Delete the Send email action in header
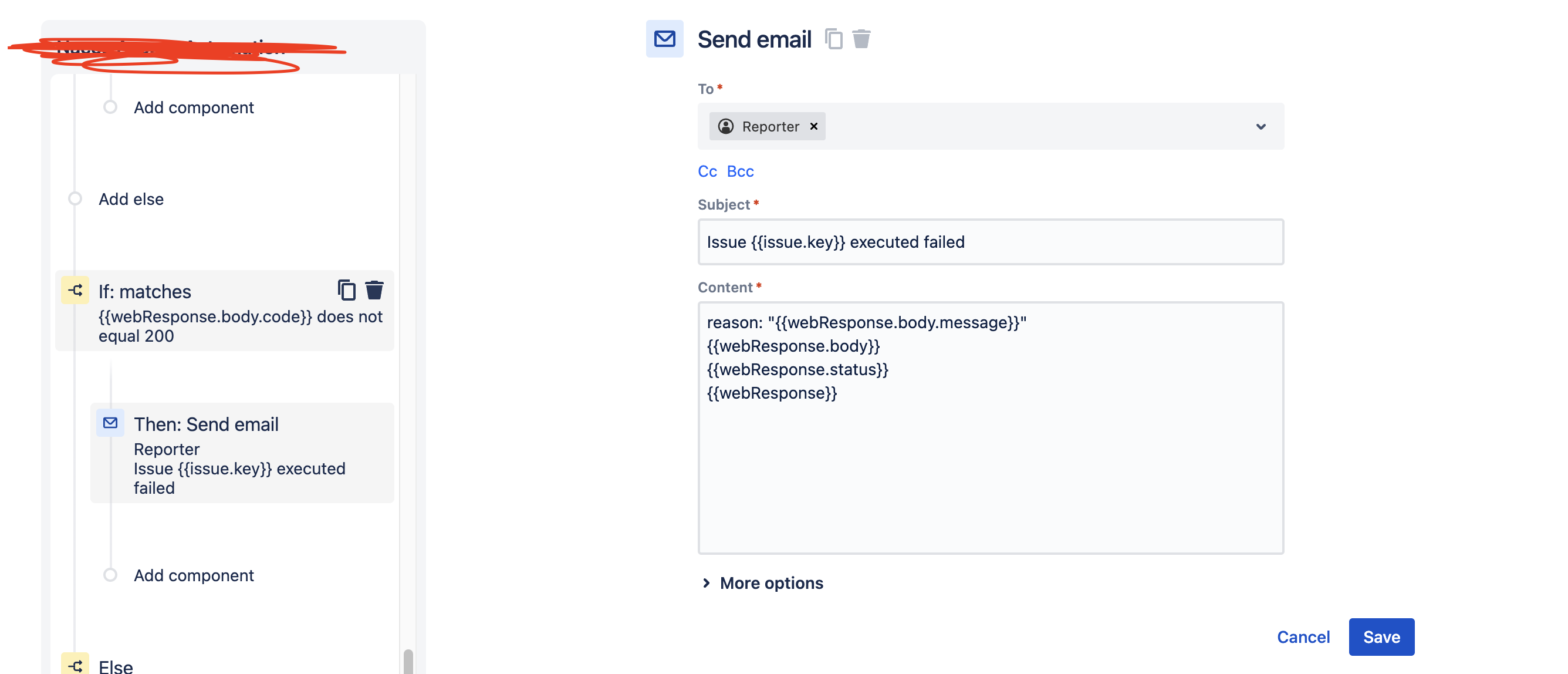The image size is (1568, 674). point(861,39)
